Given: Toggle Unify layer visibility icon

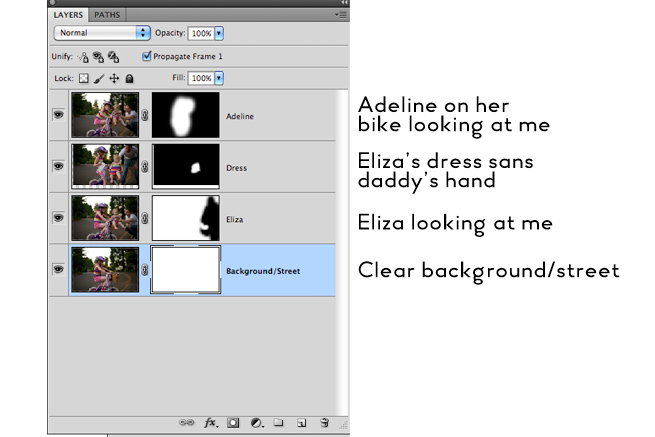Looking at the screenshot, I should [98, 57].
